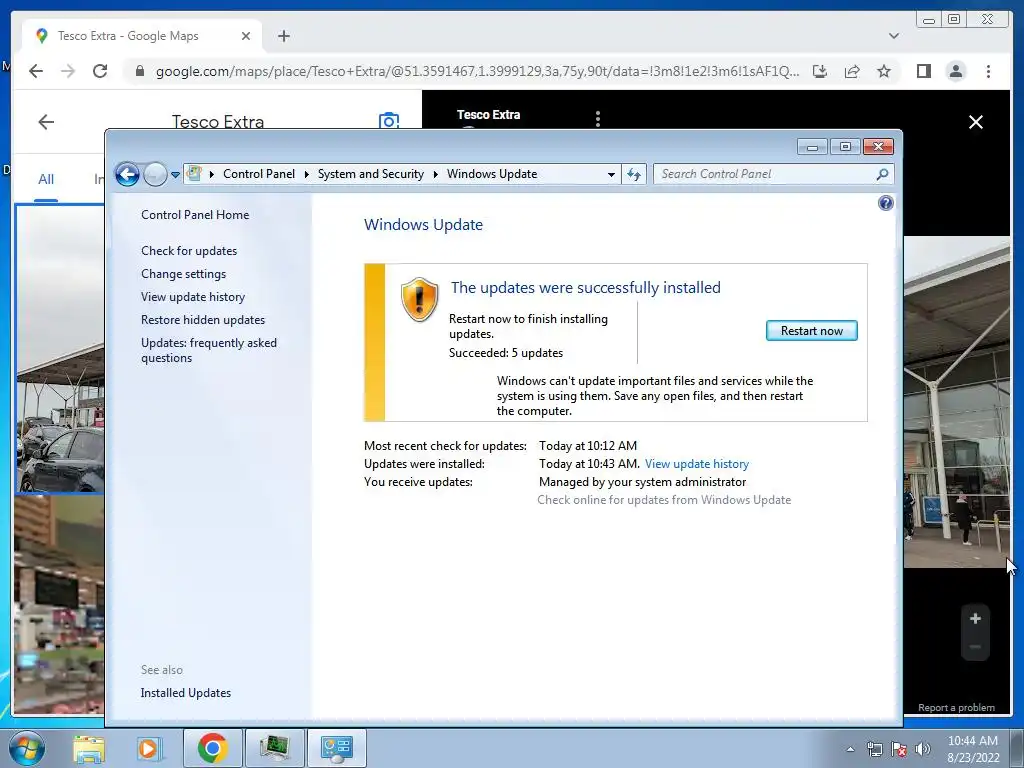The height and width of the screenshot is (768, 1024).
Task: Click Google Maps back arrow beside Tesco Extra
Action: tap(46, 122)
